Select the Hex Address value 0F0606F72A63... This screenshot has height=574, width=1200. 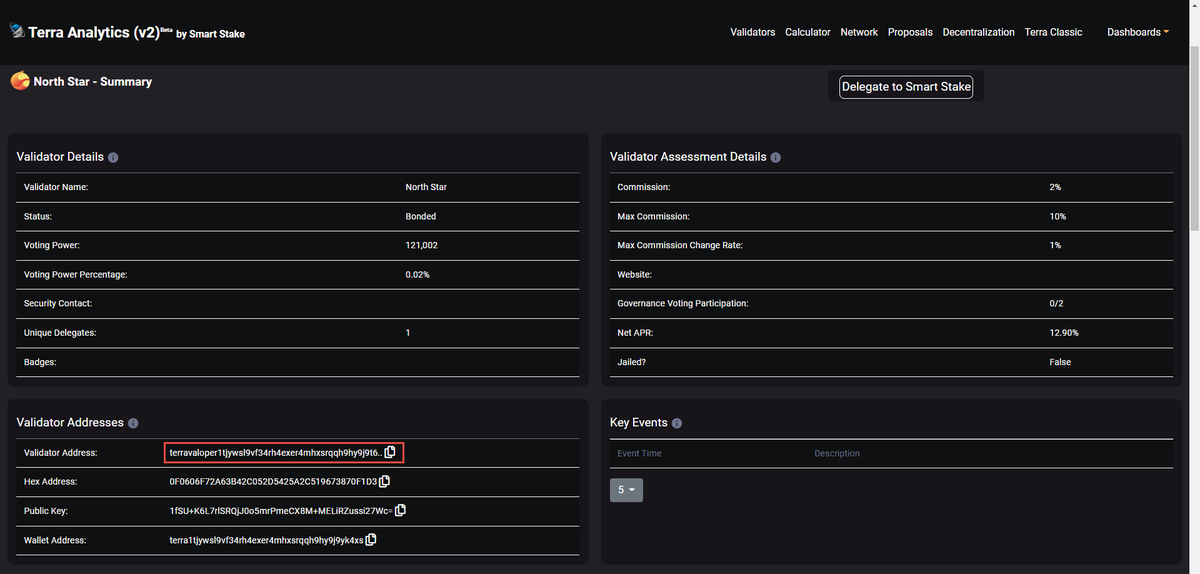(x=273, y=482)
